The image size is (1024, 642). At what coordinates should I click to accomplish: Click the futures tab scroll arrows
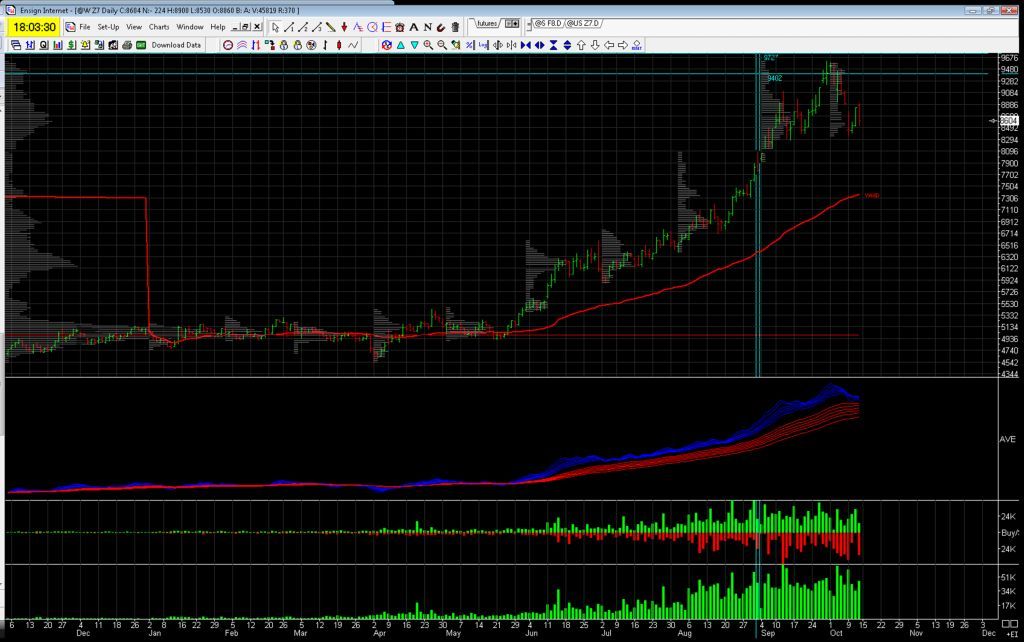(513, 24)
